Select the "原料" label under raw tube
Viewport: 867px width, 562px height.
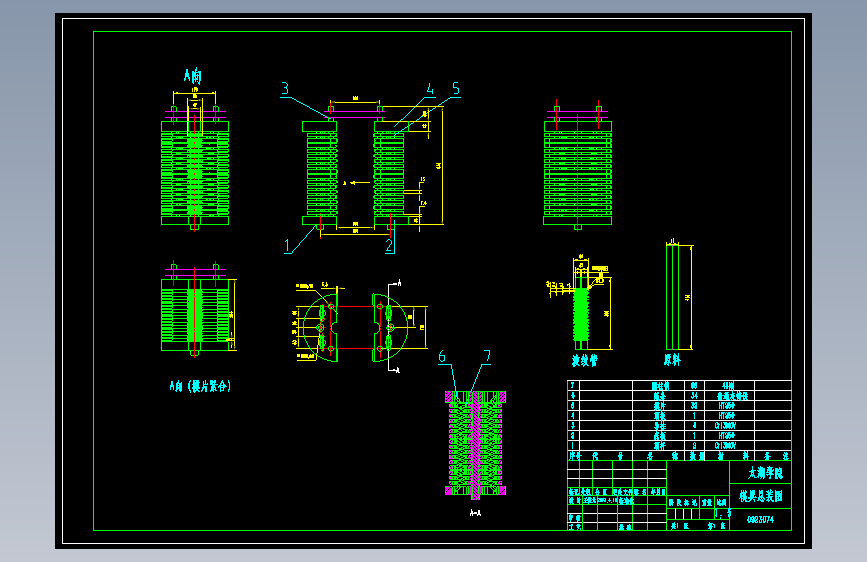672,360
